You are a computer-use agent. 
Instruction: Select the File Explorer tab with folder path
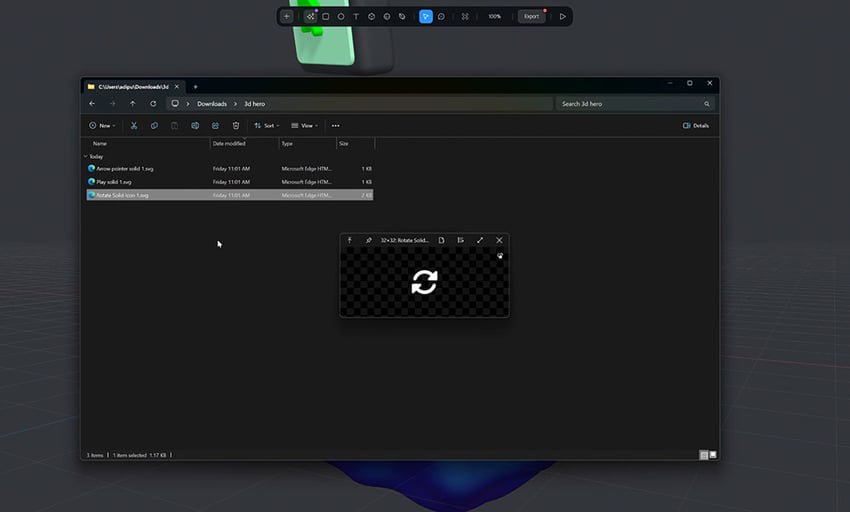133,86
